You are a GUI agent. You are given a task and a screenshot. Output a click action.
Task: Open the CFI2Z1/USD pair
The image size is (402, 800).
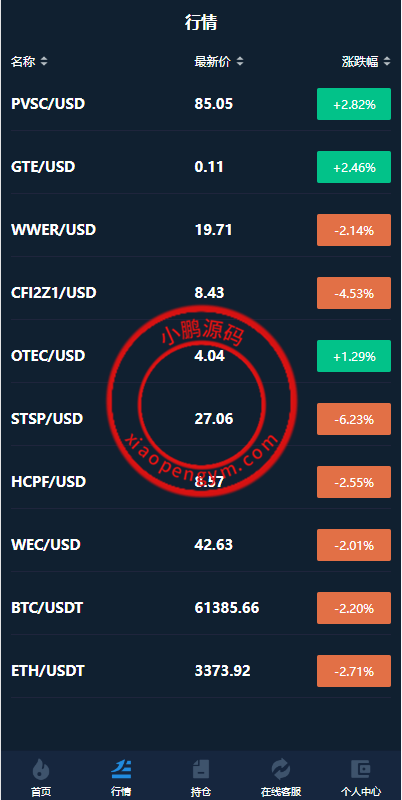[201, 293]
